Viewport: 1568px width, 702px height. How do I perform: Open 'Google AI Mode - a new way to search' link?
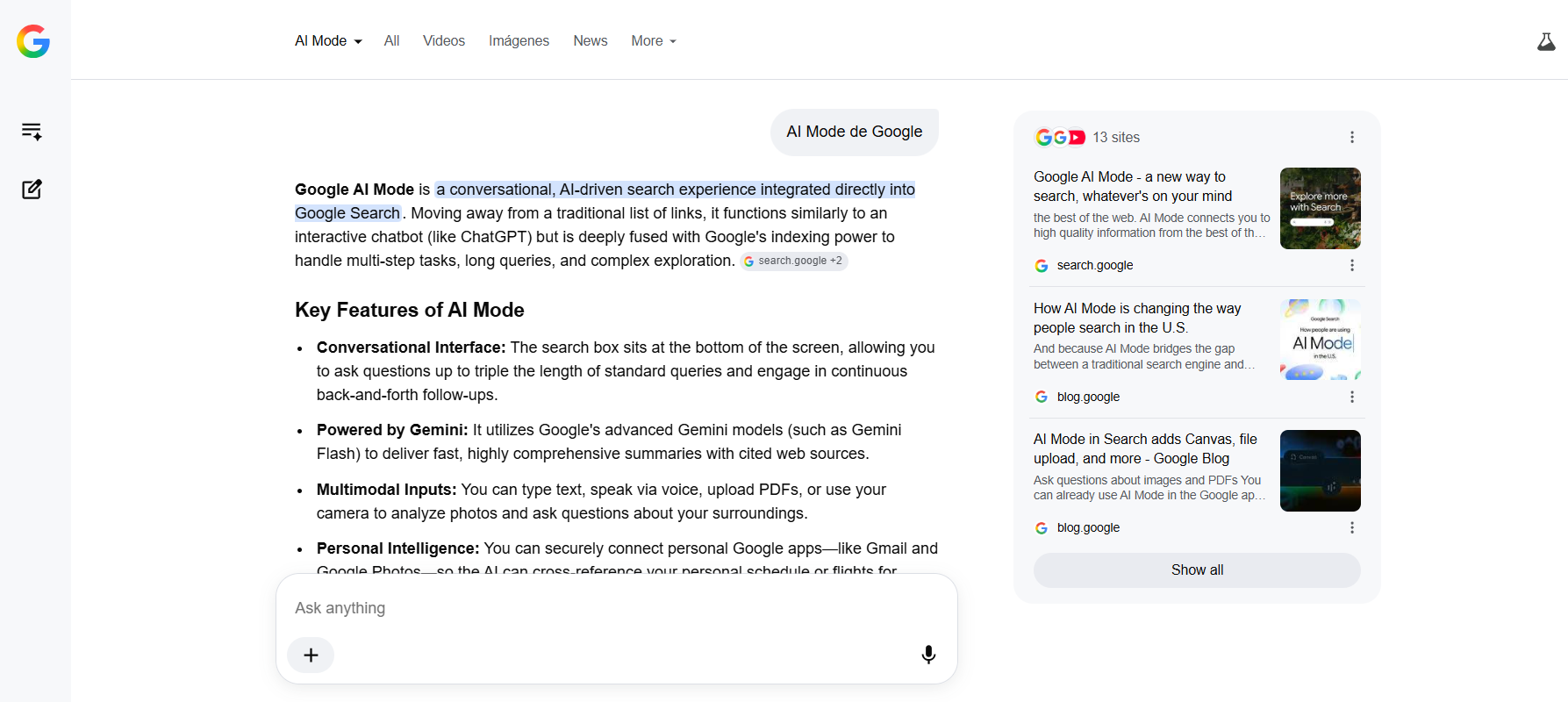click(1133, 186)
